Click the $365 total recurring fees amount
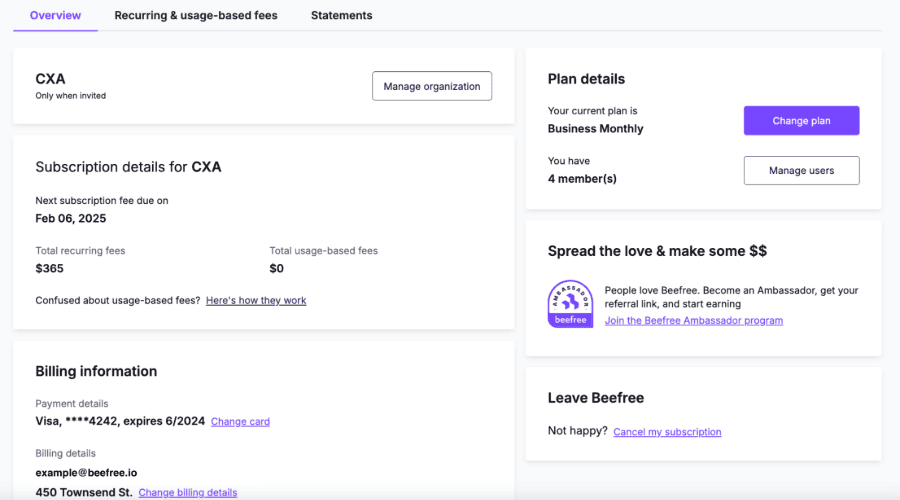Image resolution: width=900 pixels, height=500 pixels. click(x=49, y=268)
